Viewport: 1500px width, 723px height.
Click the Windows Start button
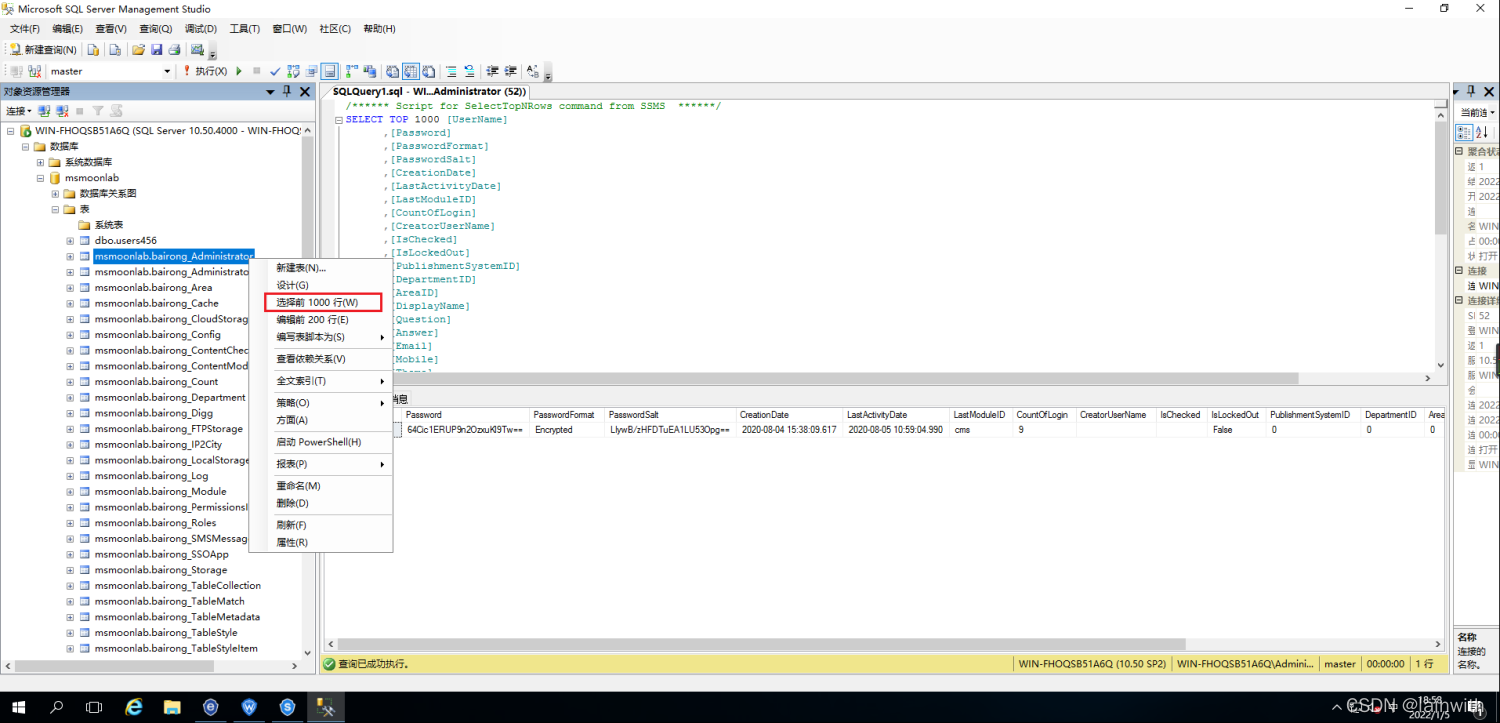(x=19, y=707)
